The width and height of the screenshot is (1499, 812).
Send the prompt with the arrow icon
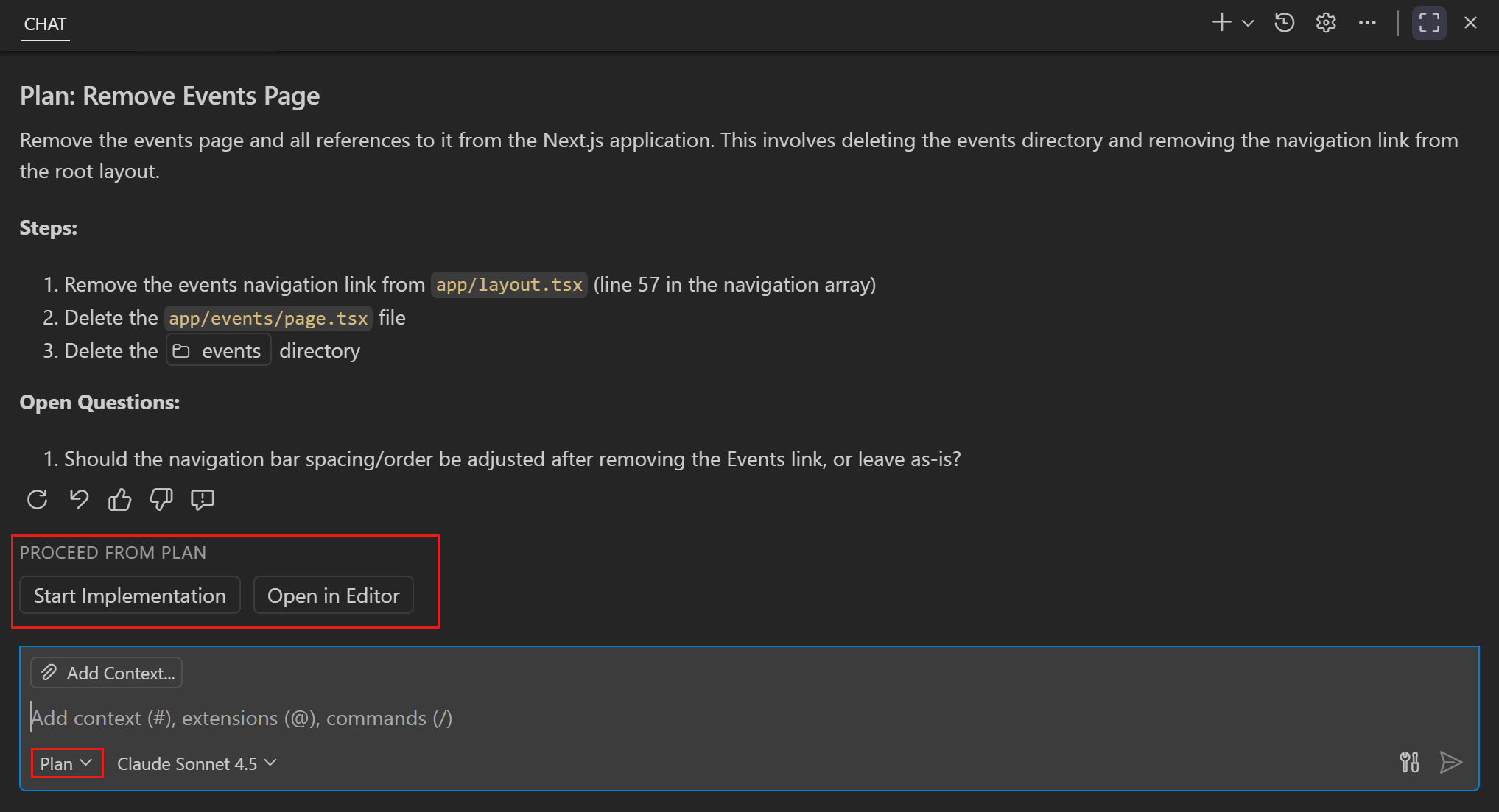[1450, 763]
